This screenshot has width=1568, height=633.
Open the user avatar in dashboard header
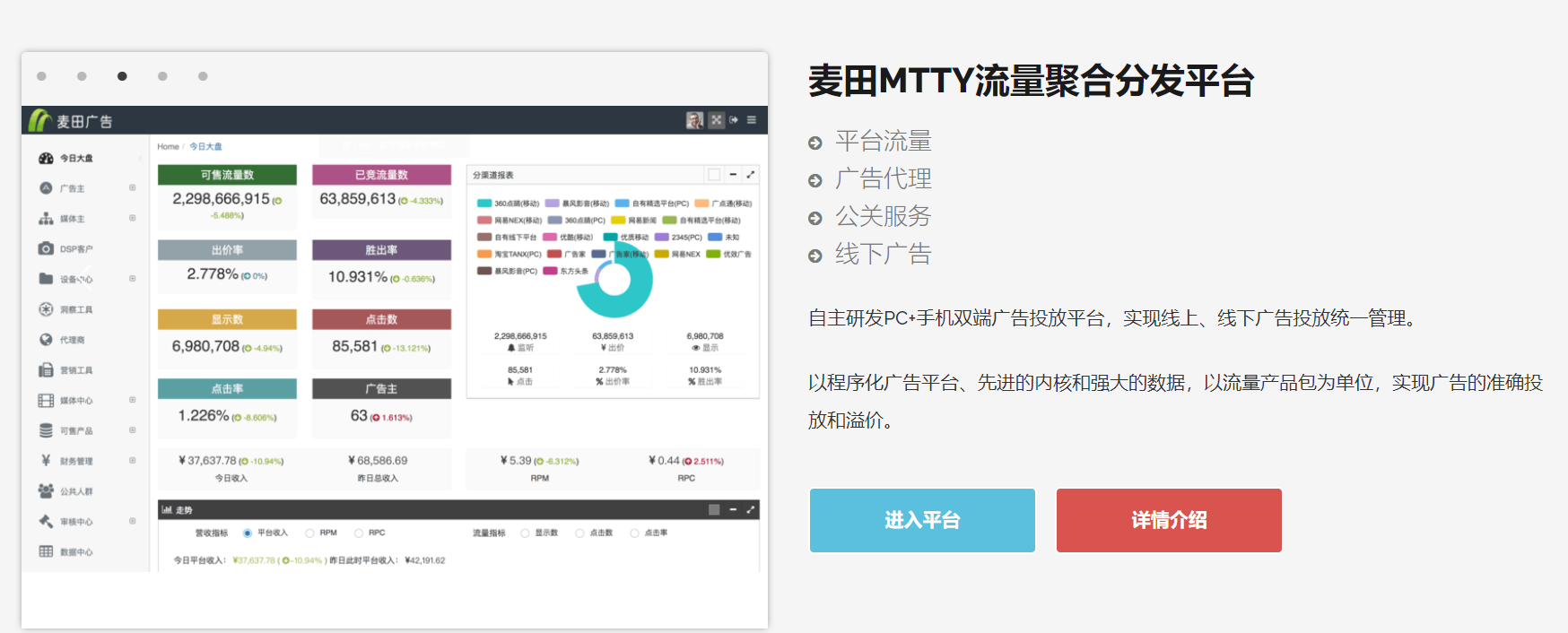694,120
